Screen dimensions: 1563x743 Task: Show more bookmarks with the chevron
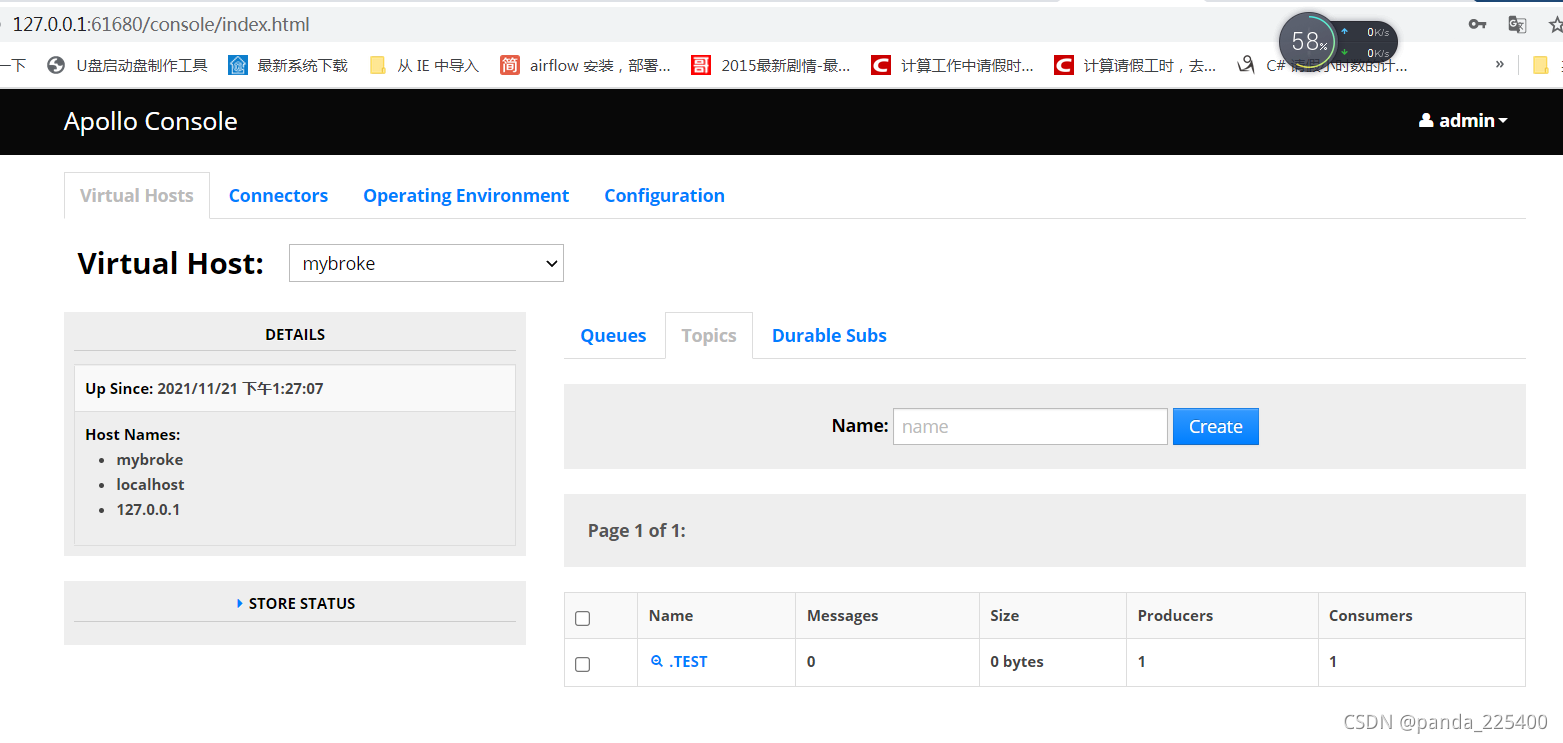pyautogui.click(x=1499, y=65)
